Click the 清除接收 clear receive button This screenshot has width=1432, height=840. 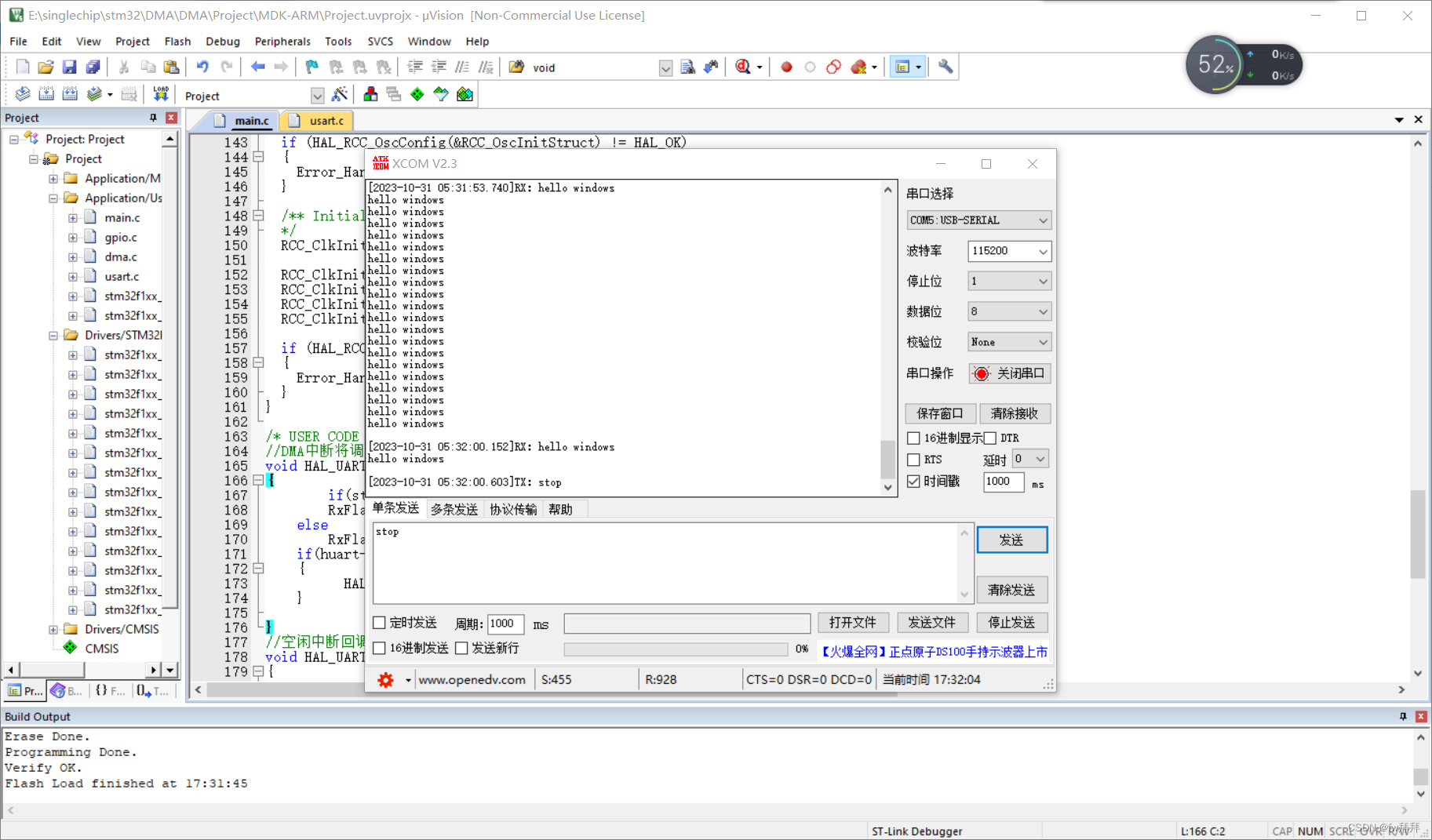1015,413
